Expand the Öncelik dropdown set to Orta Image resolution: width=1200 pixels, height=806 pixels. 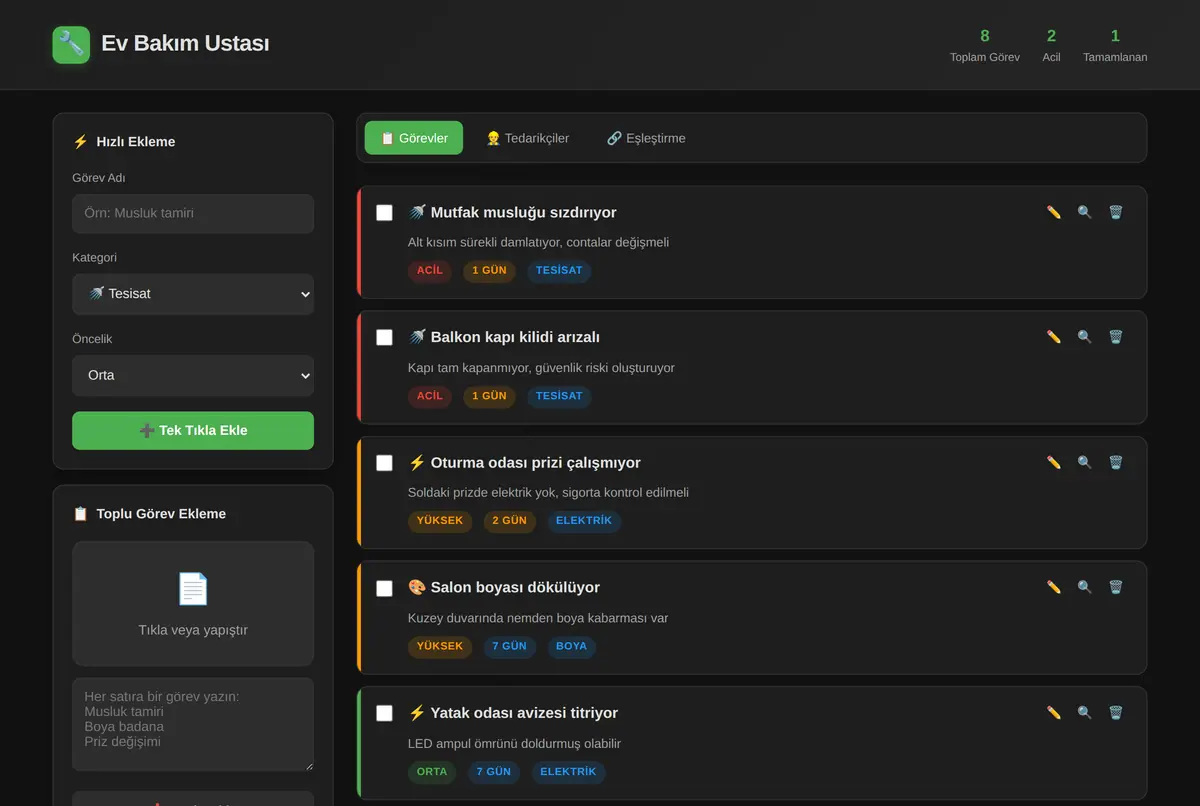pos(193,375)
